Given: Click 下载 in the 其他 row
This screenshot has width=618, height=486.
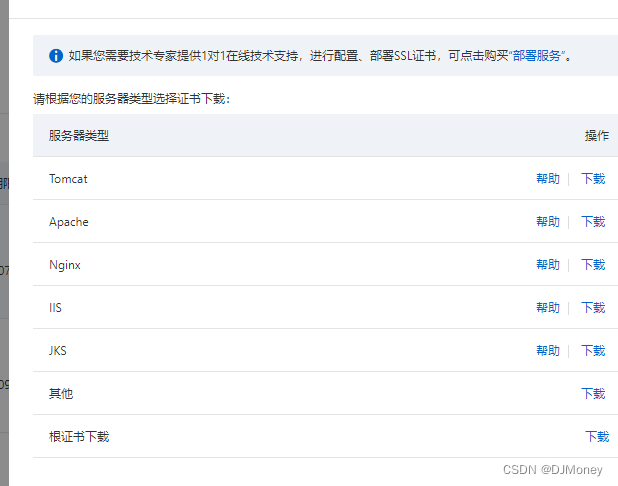Looking at the screenshot, I should click(593, 393).
